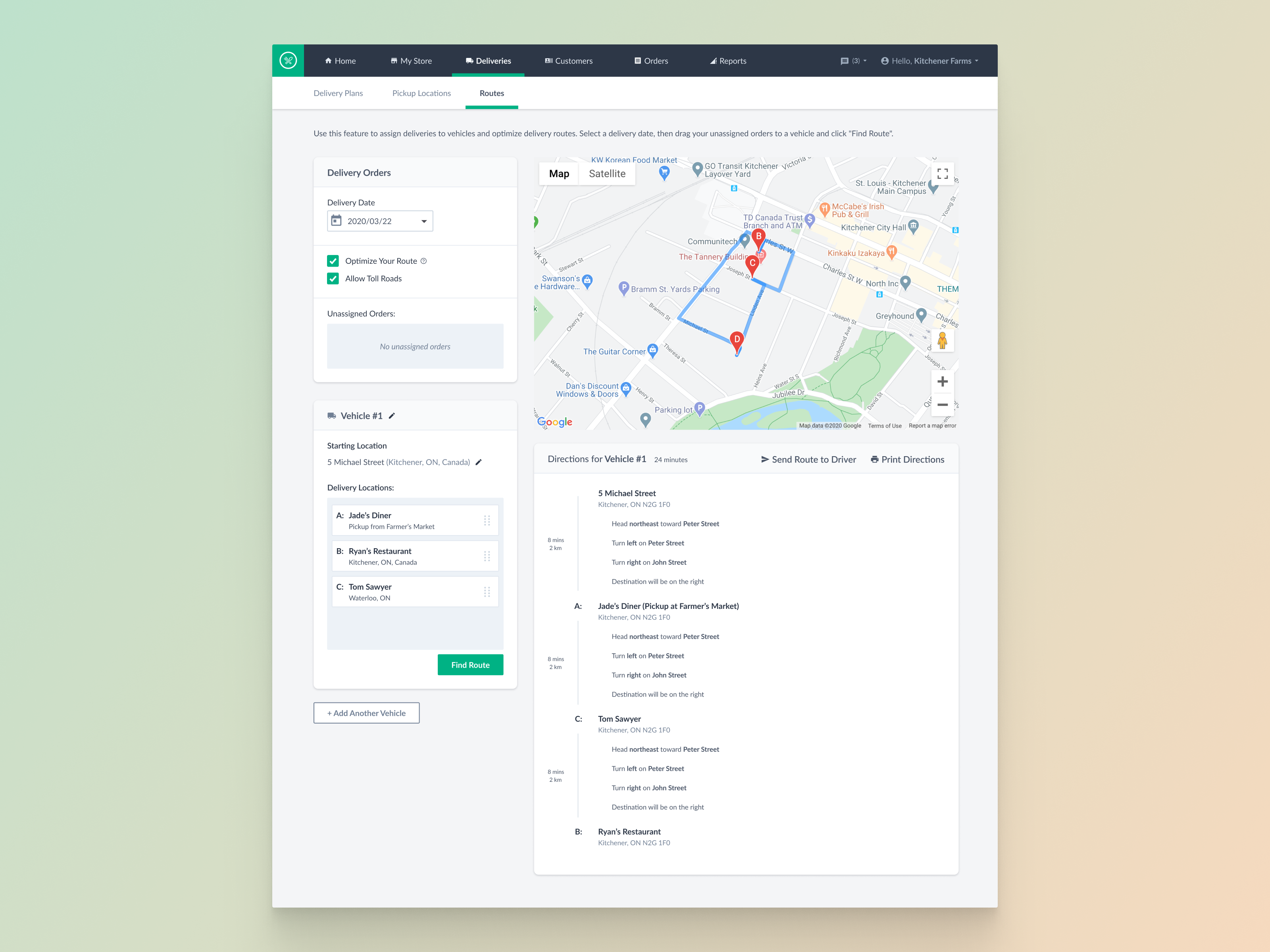Toggle map fullscreen view

[x=942, y=174]
